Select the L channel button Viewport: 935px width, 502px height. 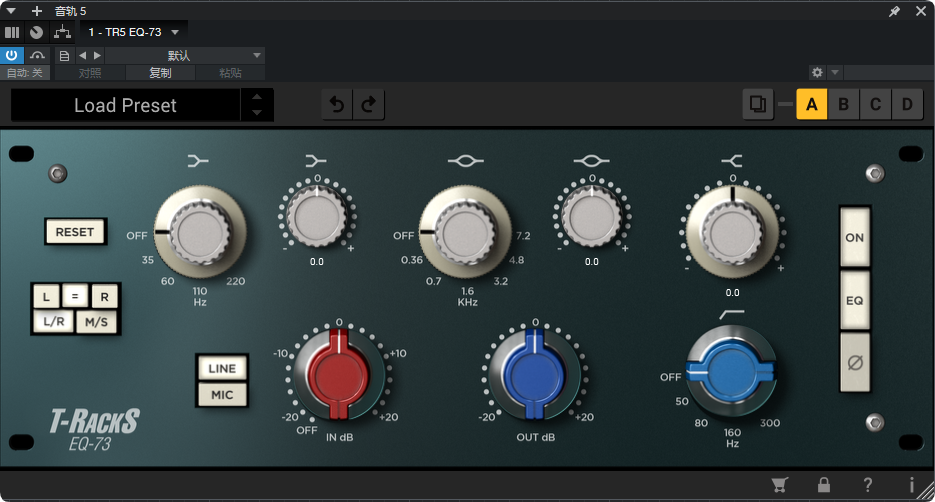tap(46, 297)
